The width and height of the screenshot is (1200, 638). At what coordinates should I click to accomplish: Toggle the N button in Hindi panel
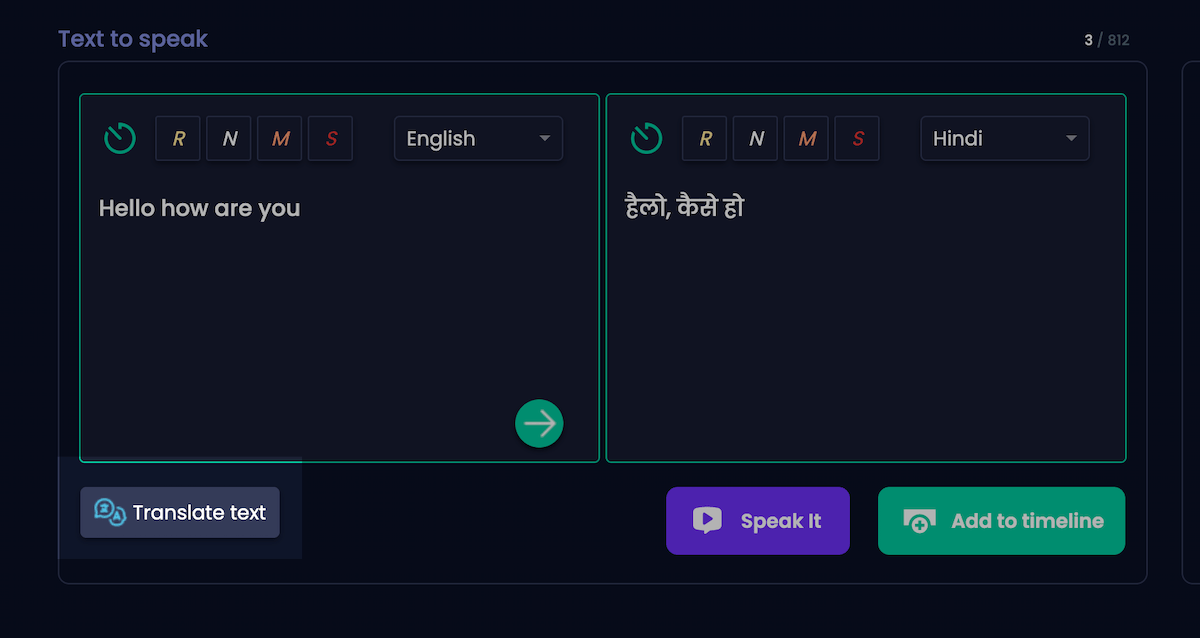coord(756,139)
